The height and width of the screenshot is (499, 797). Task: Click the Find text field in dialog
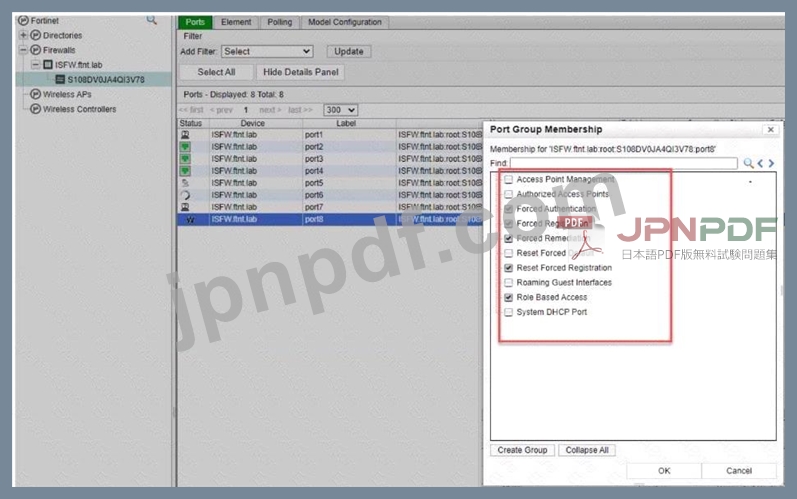pos(624,163)
